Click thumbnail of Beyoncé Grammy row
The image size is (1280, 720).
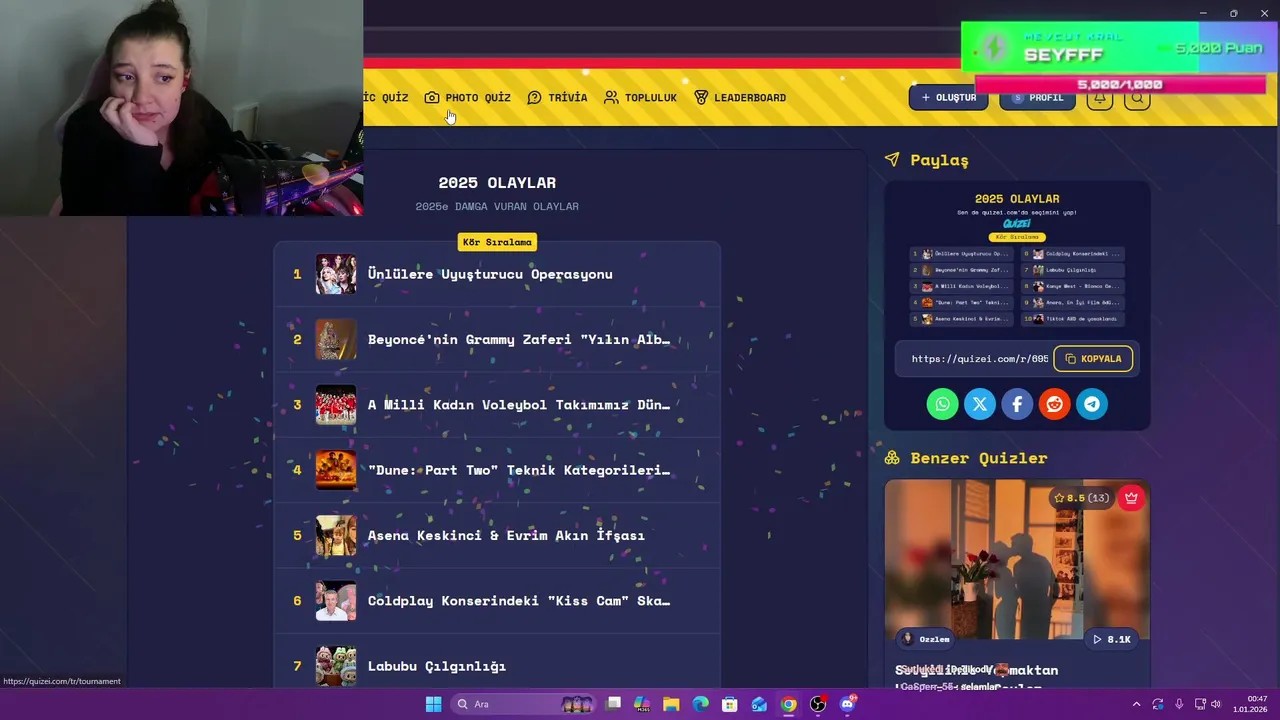point(336,339)
